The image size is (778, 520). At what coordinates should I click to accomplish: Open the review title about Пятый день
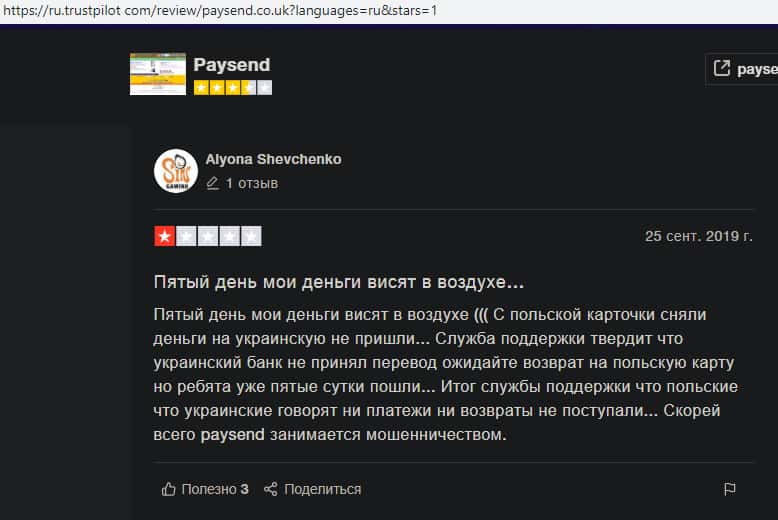coord(339,281)
